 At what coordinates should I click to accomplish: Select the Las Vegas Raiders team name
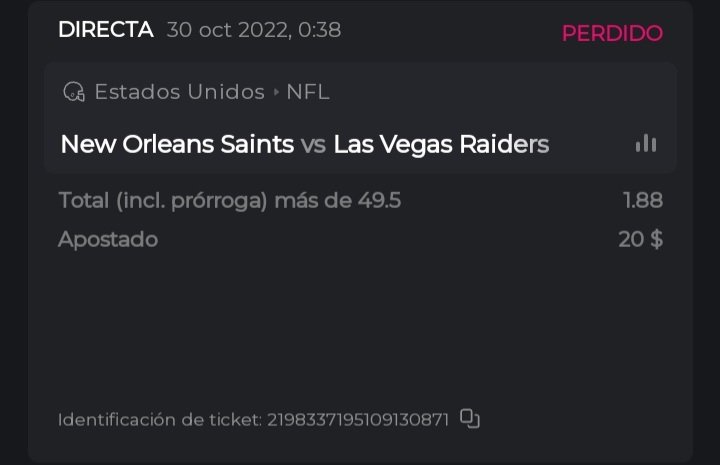coord(441,144)
